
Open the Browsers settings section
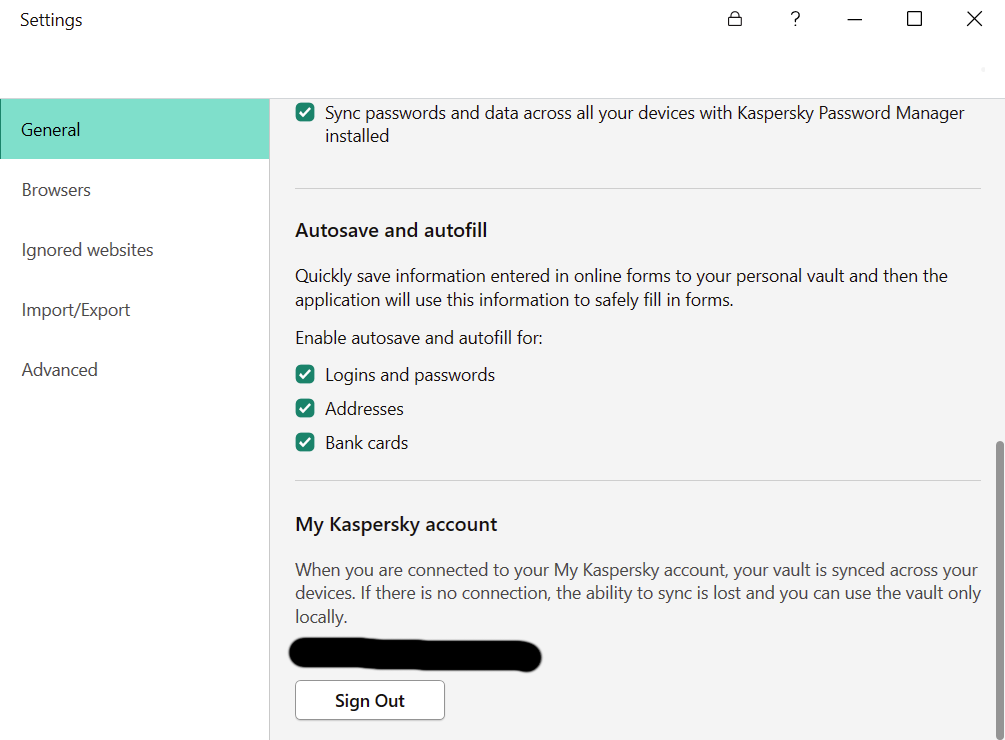click(x=56, y=190)
